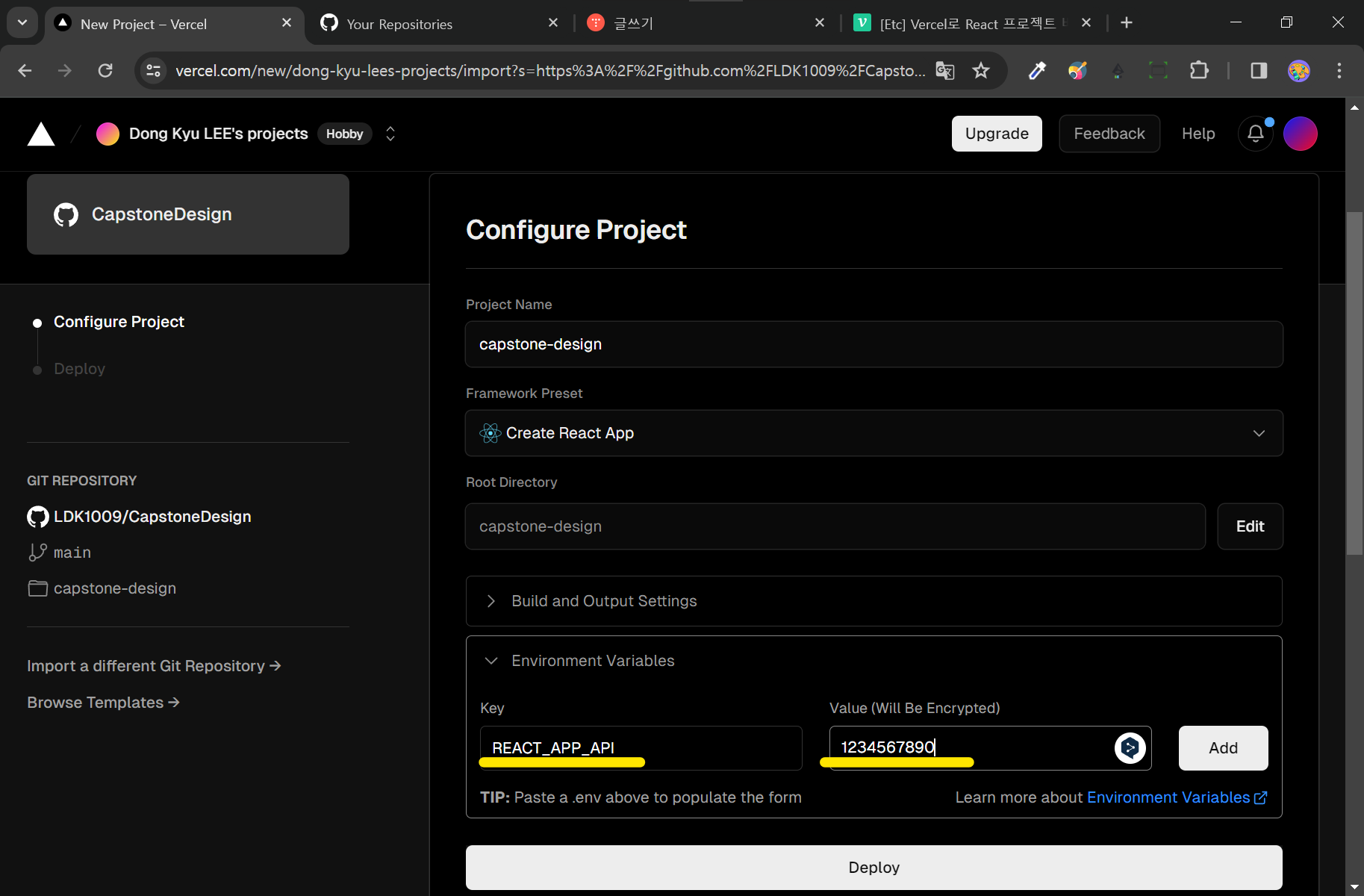Click the green screenshot capture extension icon
Image resolution: width=1364 pixels, height=896 pixels.
pyautogui.click(x=1158, y=71)
